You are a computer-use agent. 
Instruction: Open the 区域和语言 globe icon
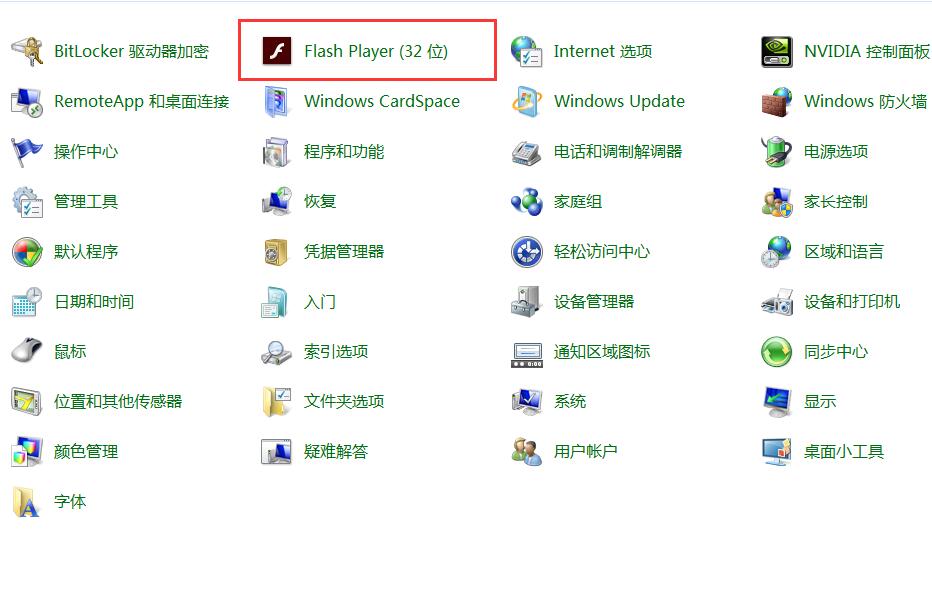pos(777,252)
